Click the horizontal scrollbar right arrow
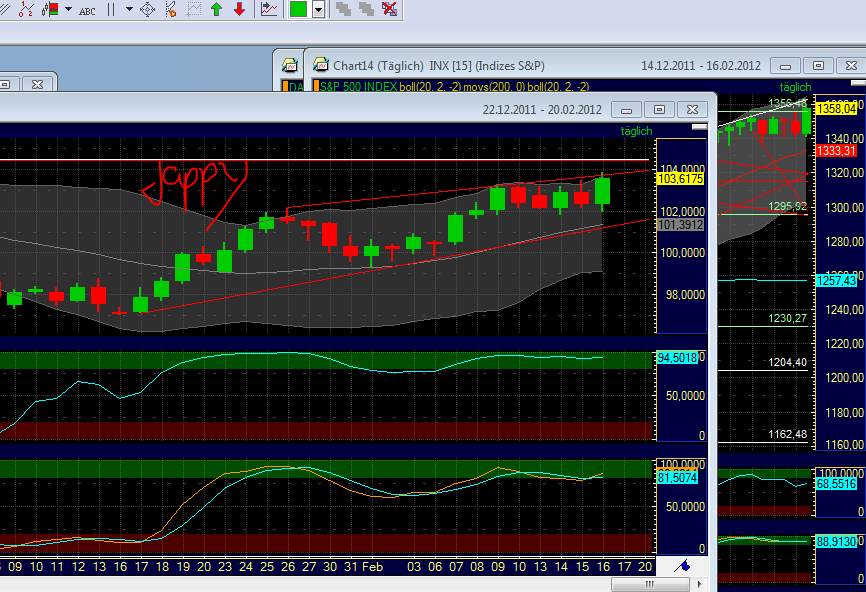Image resolution: width=866 pixels, height=592 pixels. click(x=700, y=583)
